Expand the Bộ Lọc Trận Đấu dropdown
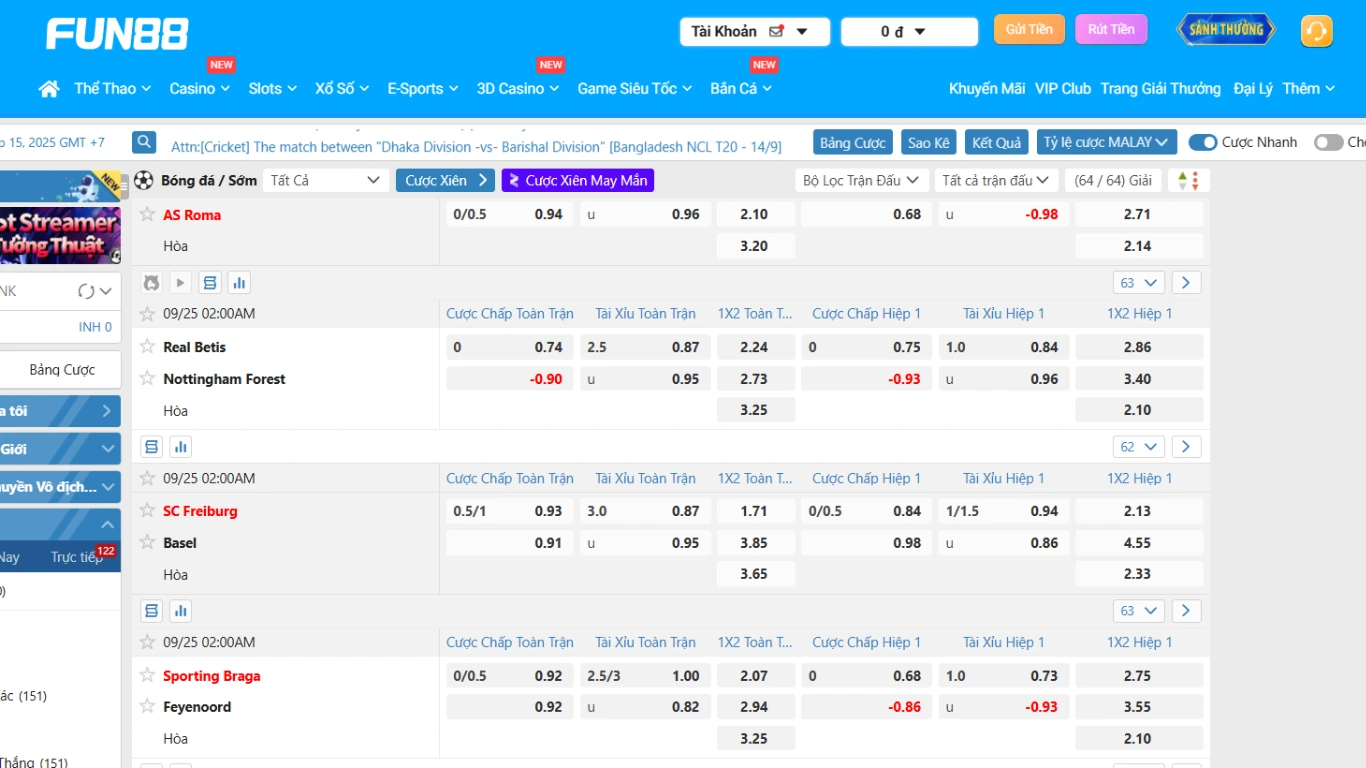This screenshot has height=768, width=1366. [x=860, y=181]
